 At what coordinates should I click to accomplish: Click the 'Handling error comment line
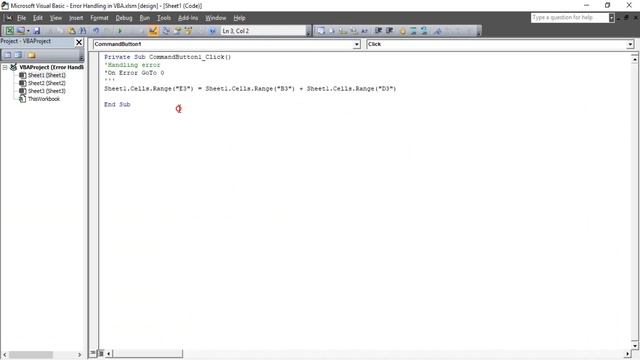pos(132,65)
